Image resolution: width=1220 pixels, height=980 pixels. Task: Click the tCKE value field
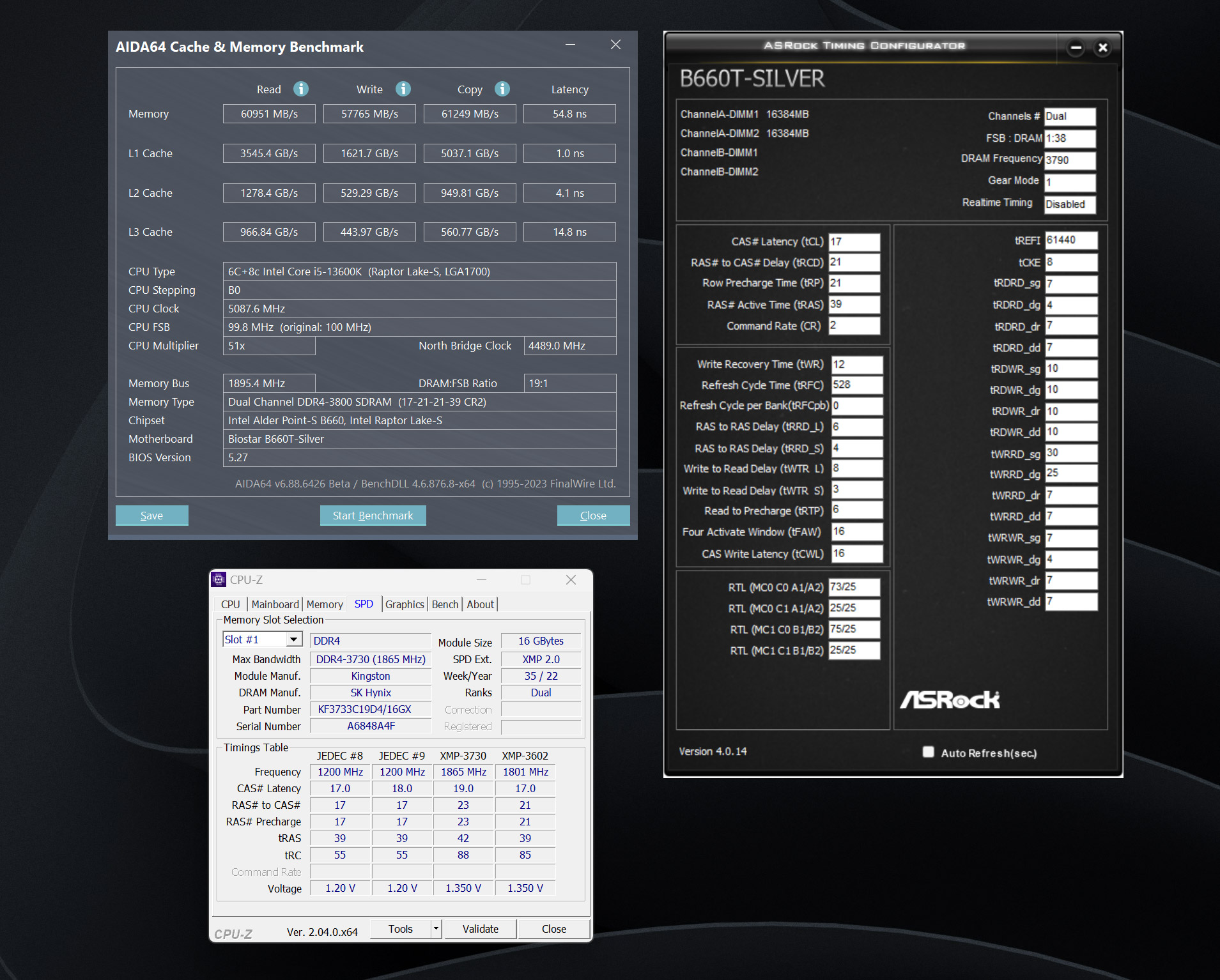point(1071,263)
